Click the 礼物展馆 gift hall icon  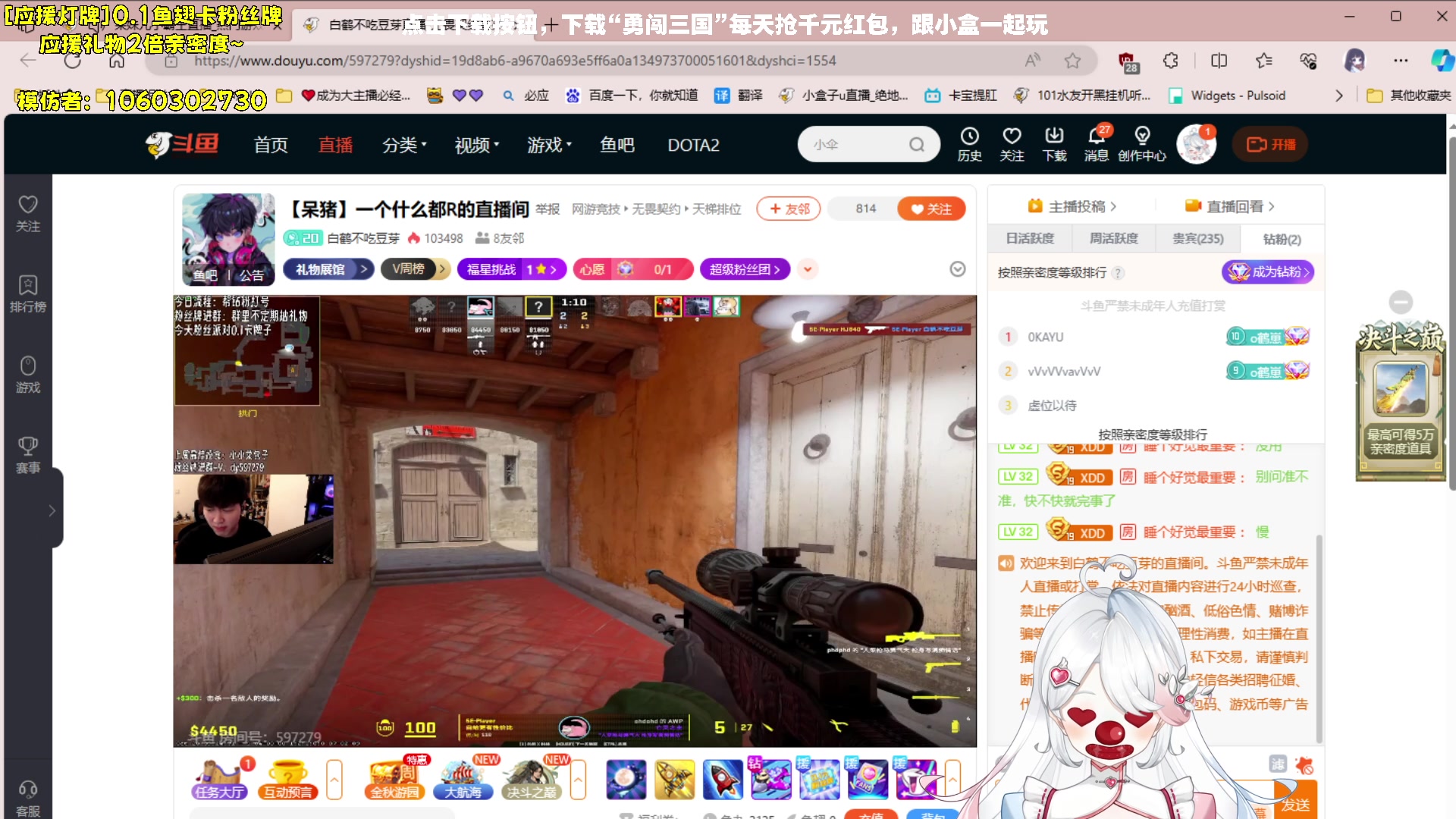[x=328, y=269]
